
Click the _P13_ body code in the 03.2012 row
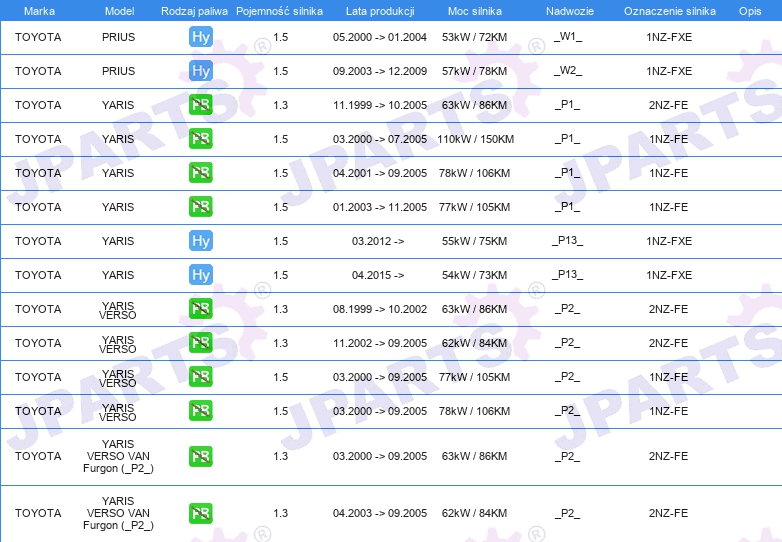tap(568, 240)
